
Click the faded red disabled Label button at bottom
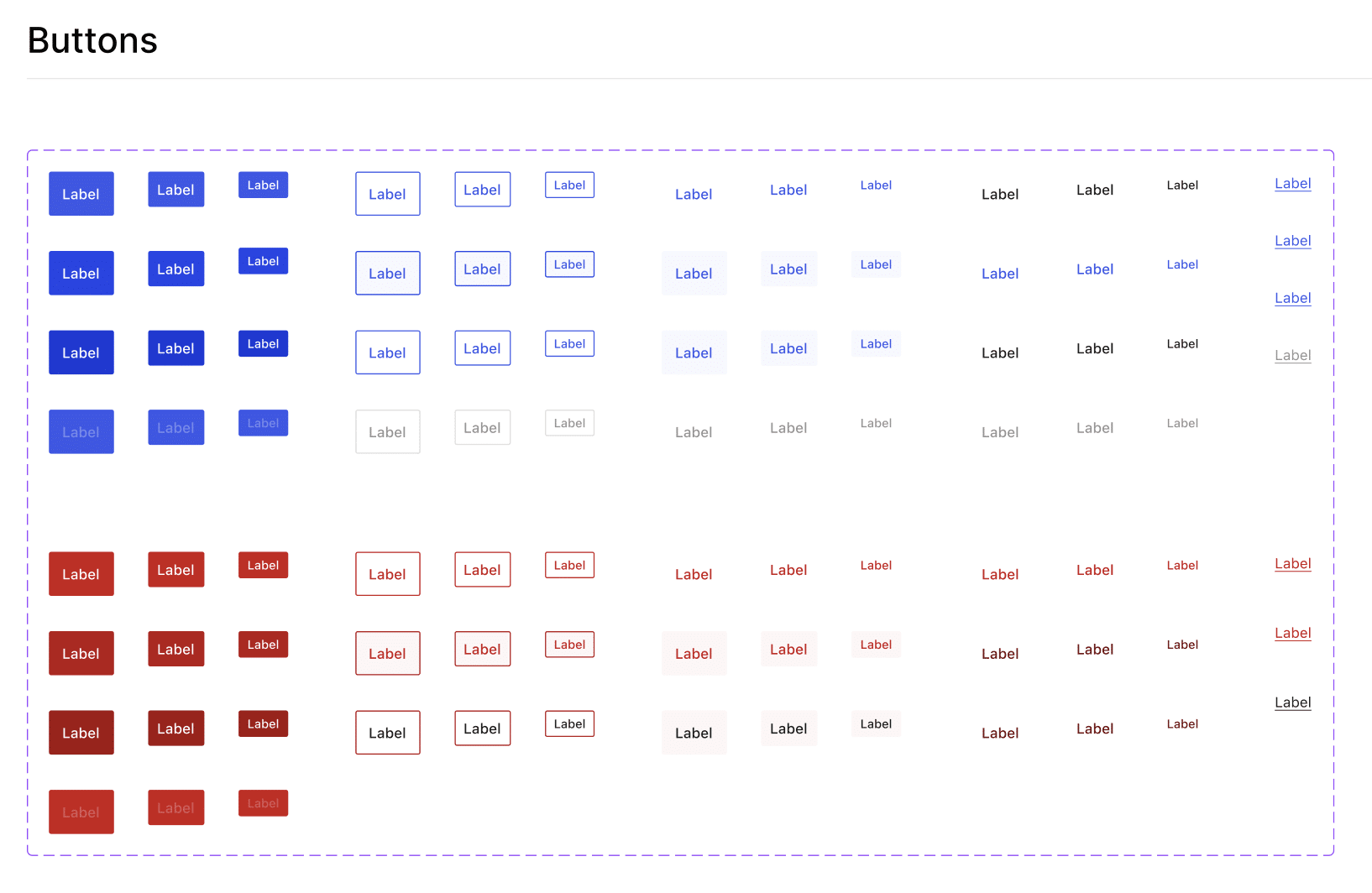pos(81,812)
